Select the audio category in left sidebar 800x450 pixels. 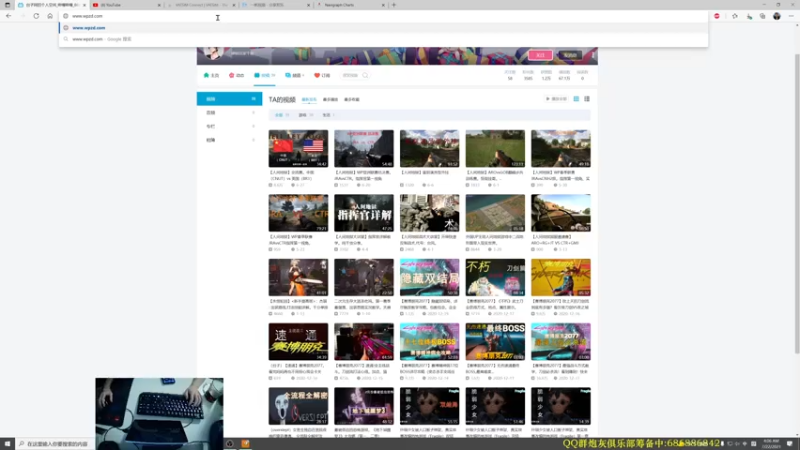point(230,112)
